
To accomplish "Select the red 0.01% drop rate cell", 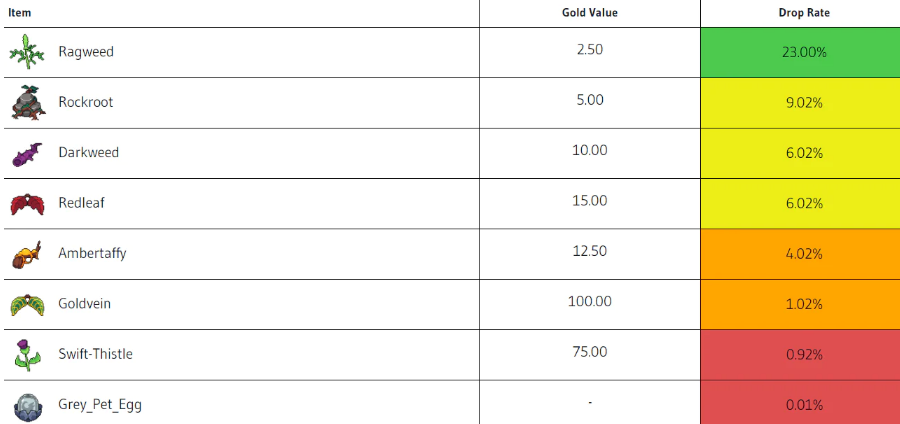I will point(804,405).
